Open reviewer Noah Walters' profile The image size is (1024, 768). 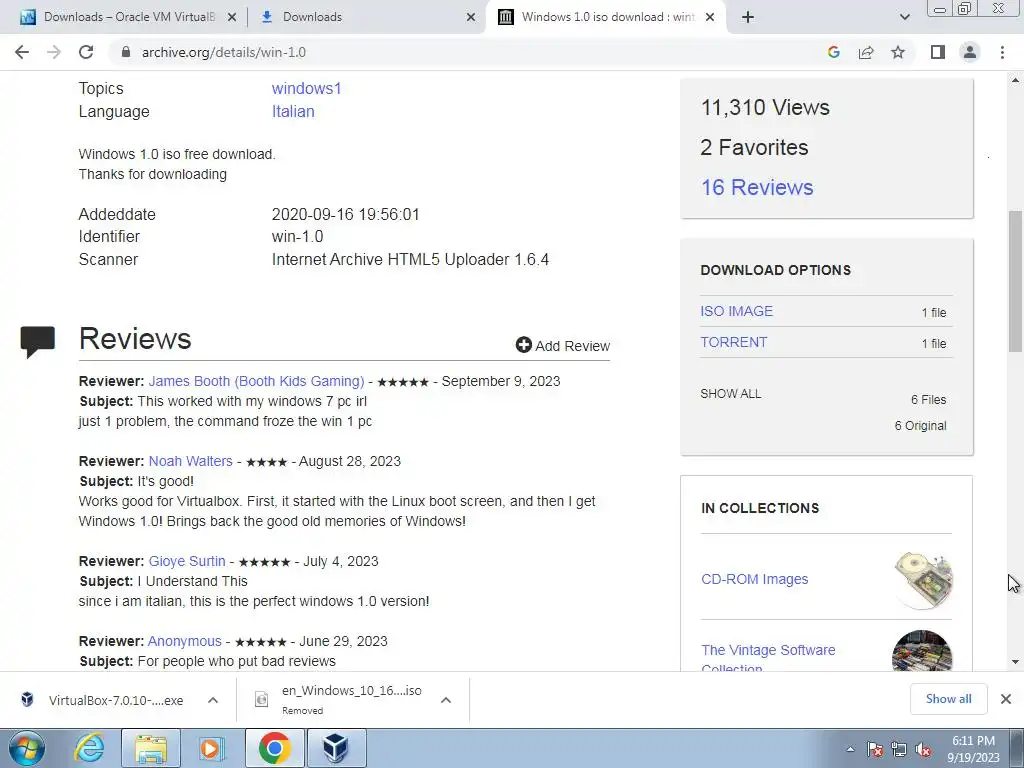[190, 461]
